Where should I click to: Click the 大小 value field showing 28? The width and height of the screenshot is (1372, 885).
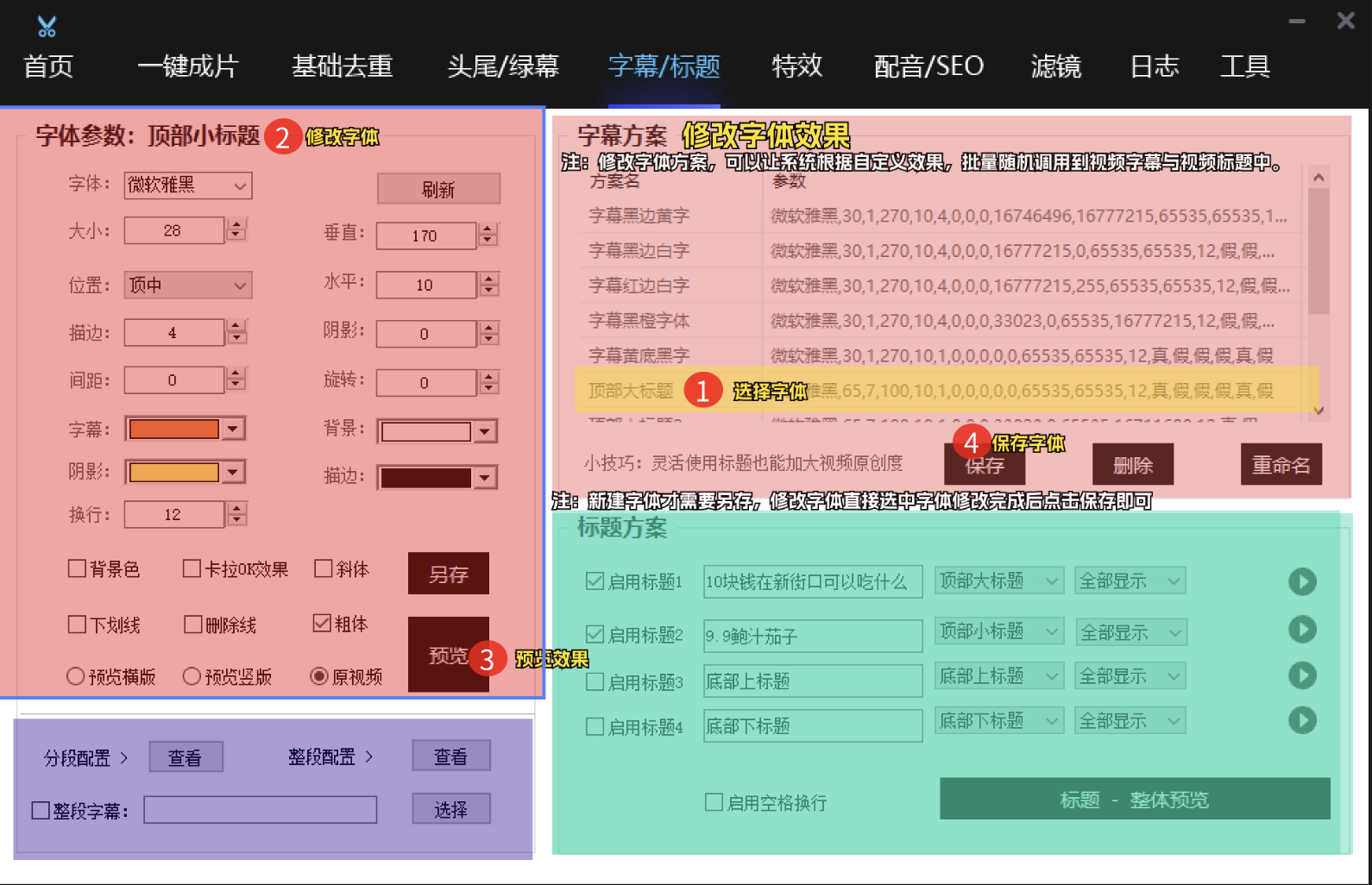173,230
